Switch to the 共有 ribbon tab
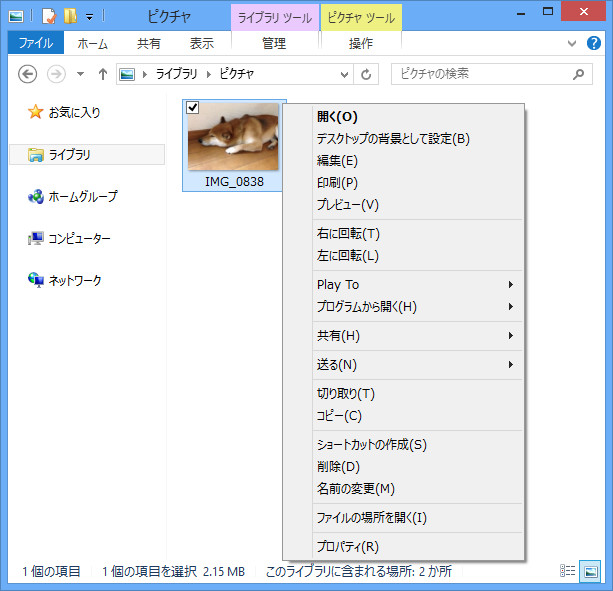 click(x=149, y=43)
